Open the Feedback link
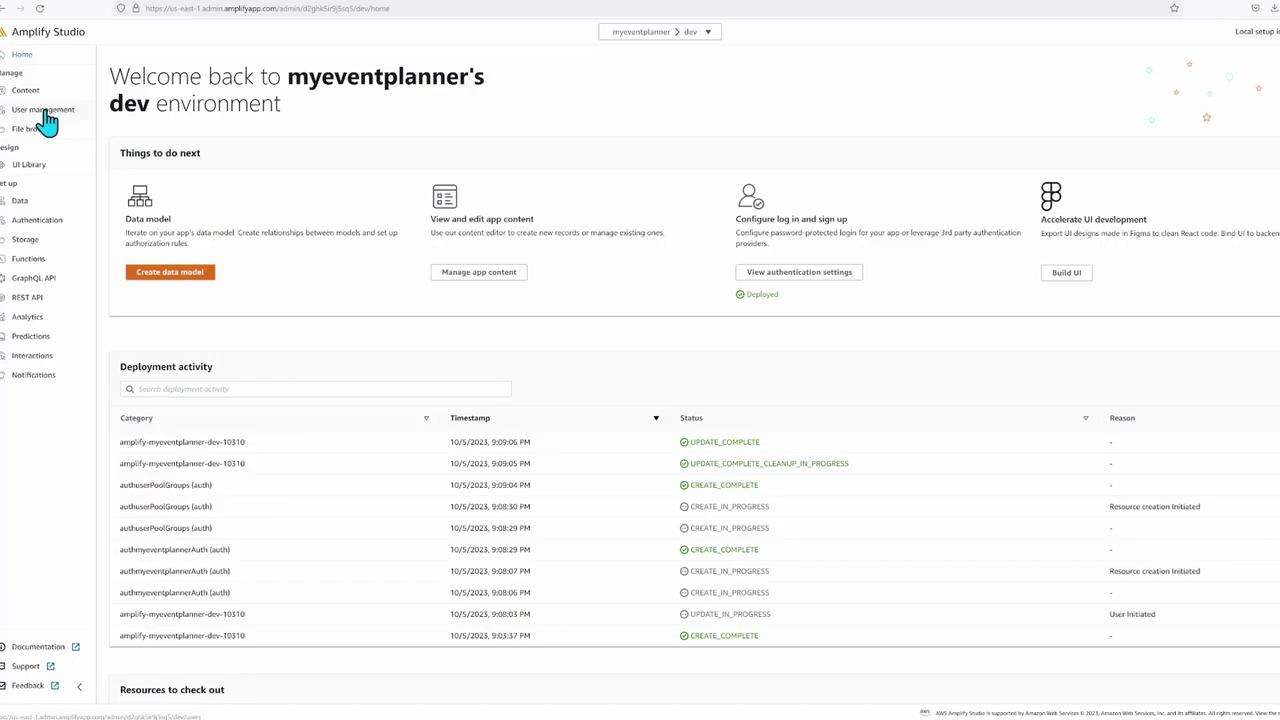This screenshot has width=1280, height=720. tap(28, 686)
